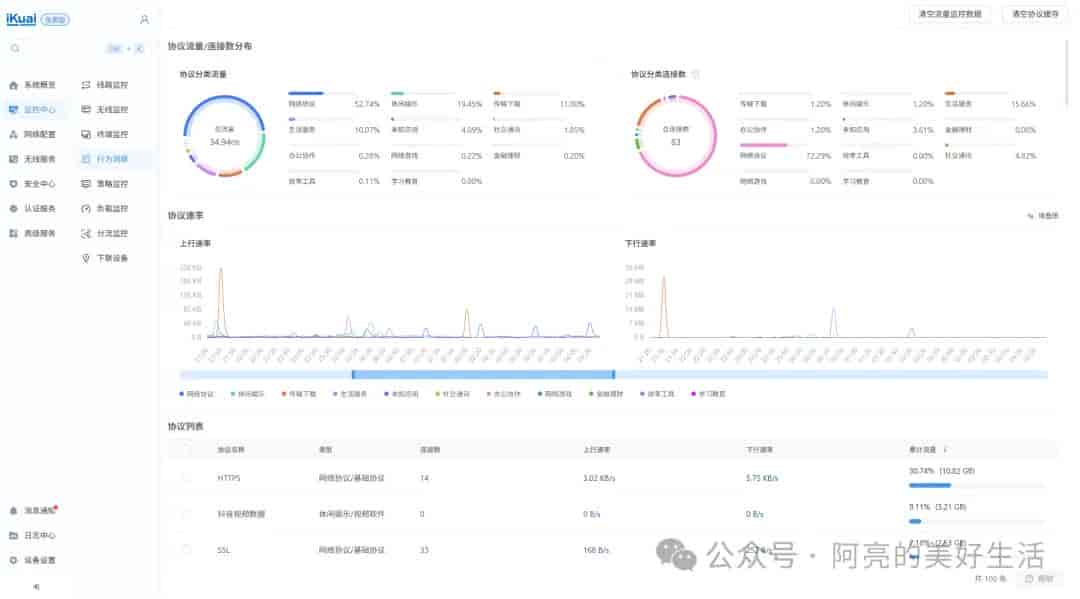
Task: Click the 设备设置 gear icon
Action: tap(13, 560)
